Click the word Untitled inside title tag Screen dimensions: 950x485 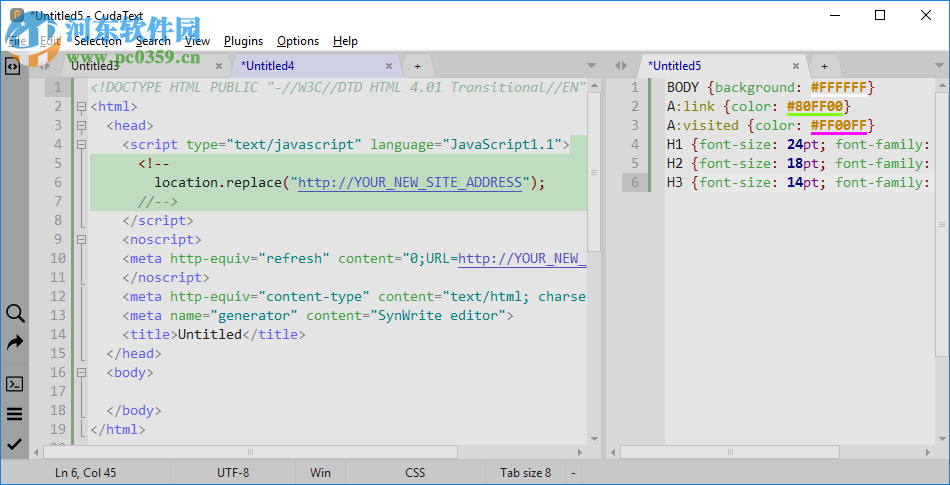click(210, 335)
